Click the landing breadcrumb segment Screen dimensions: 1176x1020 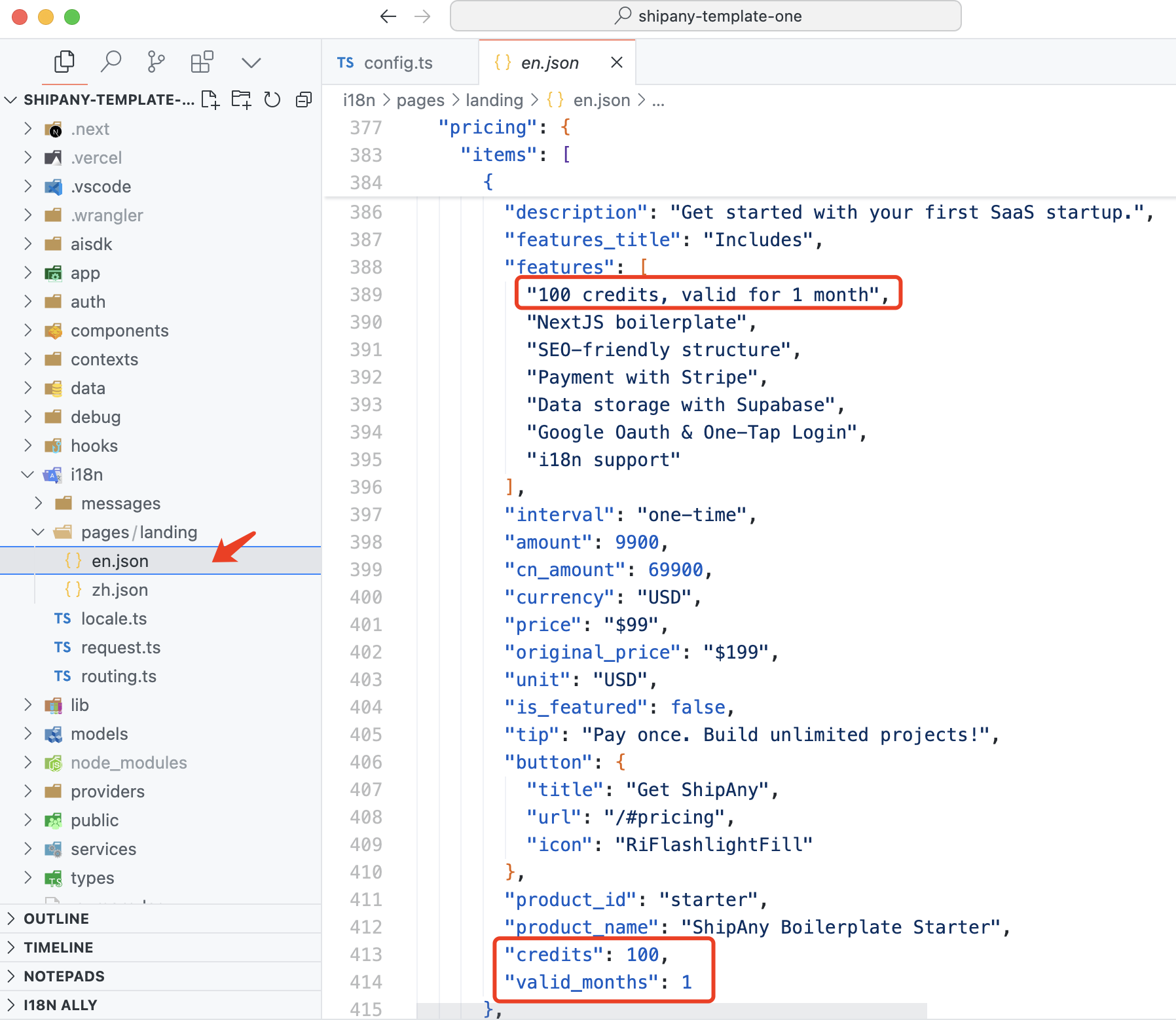(x=494, y=100)
